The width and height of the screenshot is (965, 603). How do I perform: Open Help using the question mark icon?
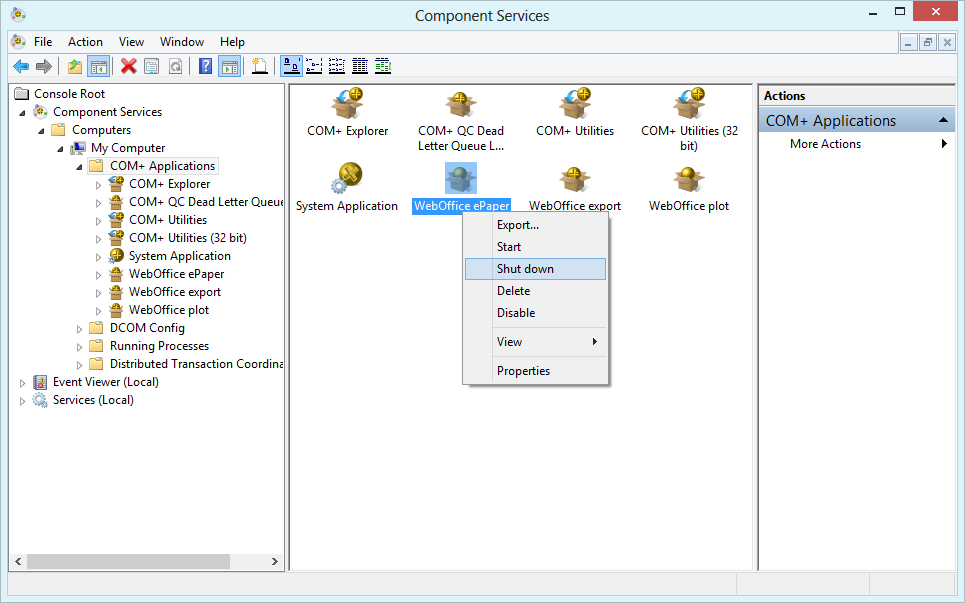[x=204, y=66]
